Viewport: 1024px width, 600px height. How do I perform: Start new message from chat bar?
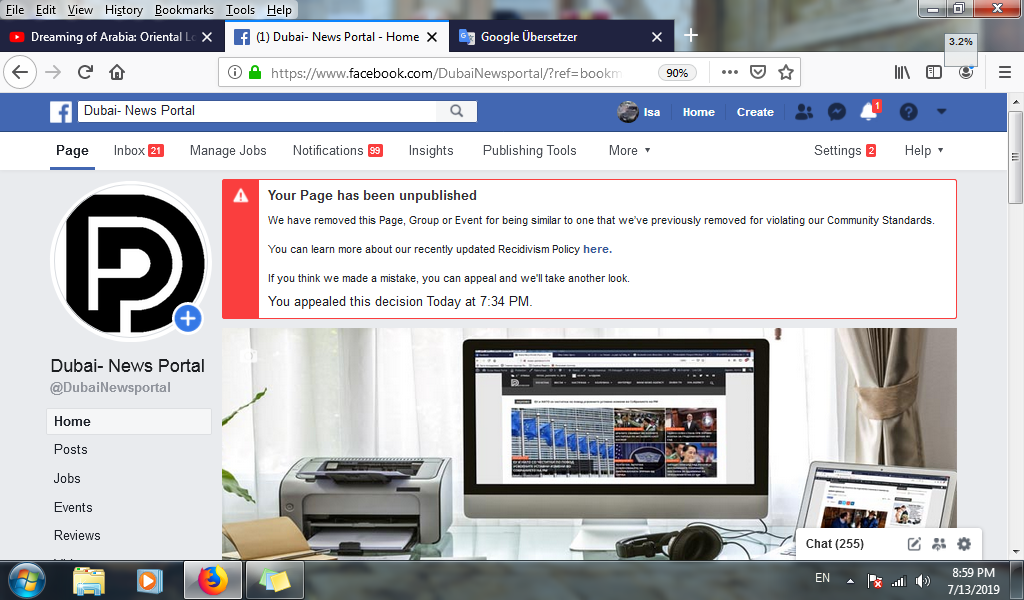(914, 544)
